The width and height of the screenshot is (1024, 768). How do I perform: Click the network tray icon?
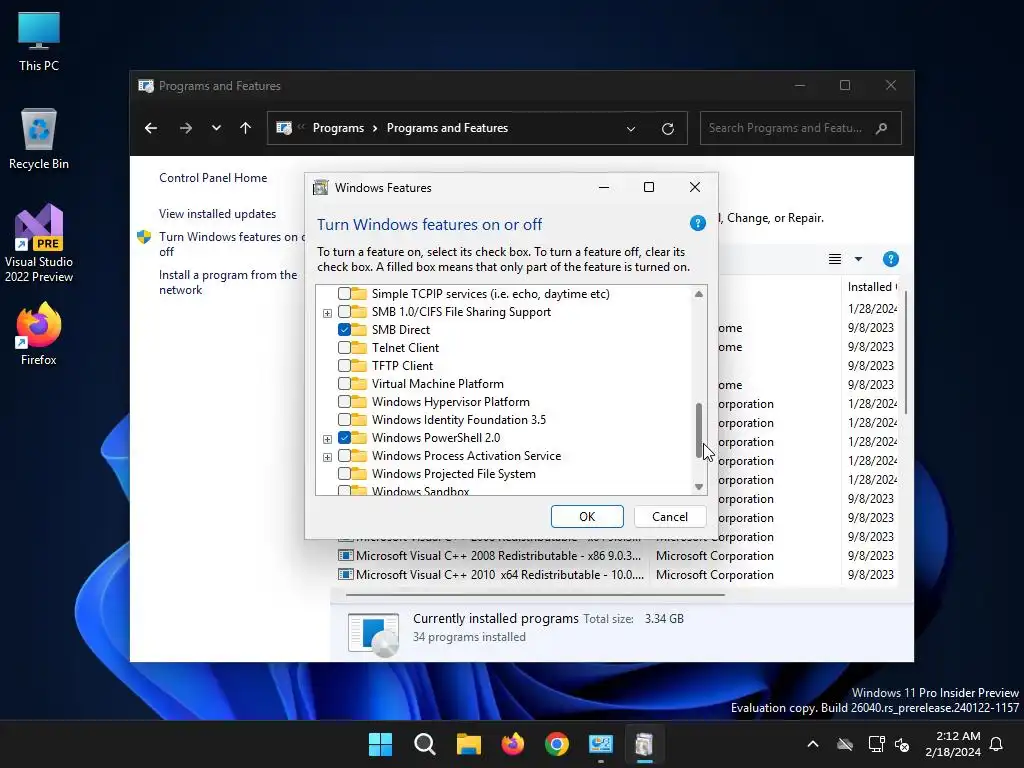point(876,744)
